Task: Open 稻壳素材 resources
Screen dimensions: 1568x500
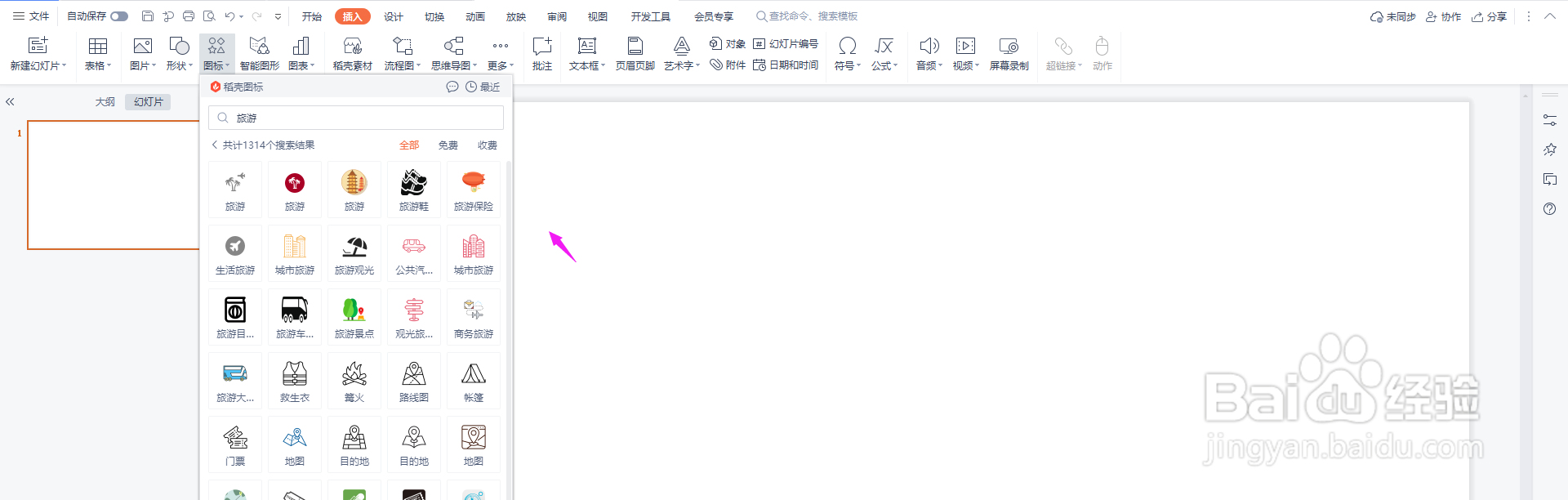Action: pyautogui.click(x=353, y=54)
